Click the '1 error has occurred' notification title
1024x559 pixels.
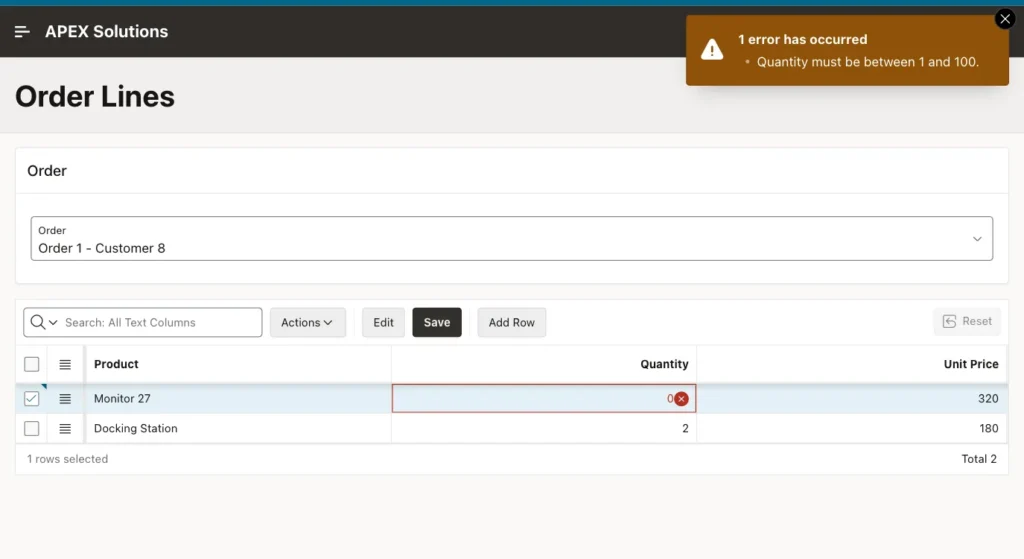[x=803, y=39]
